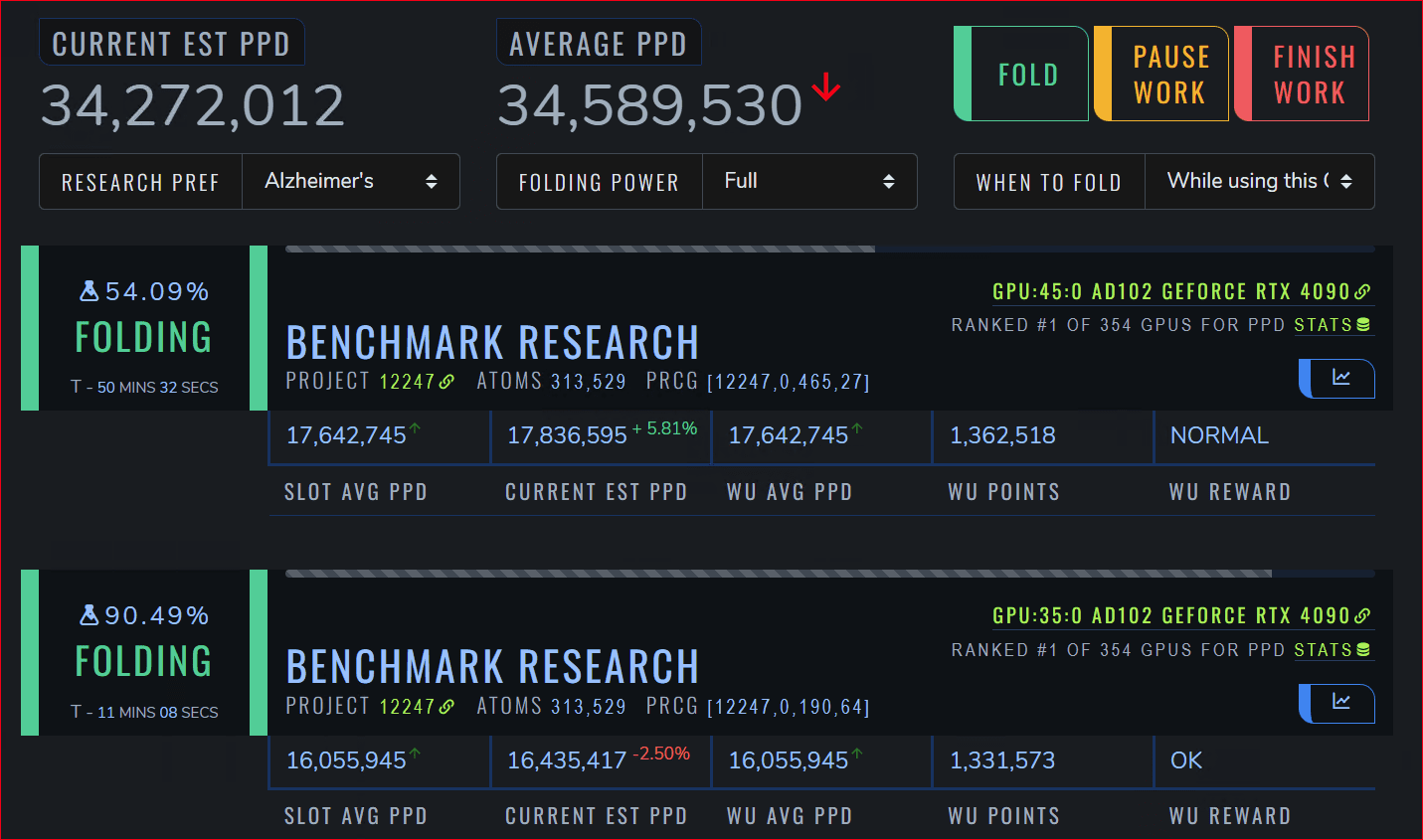Open the Research Pref dropdown
Viewport: 1423px width, 840px height.
350,181
